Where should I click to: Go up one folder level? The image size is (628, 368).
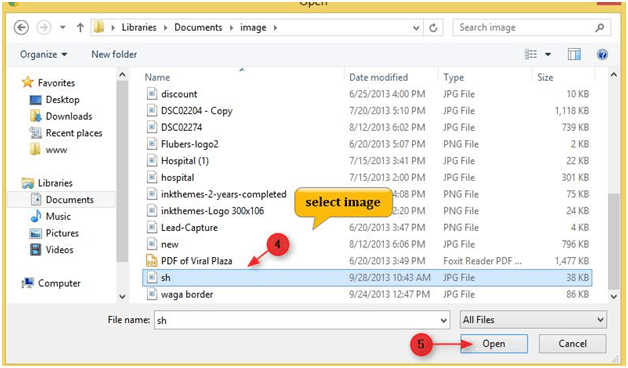pyautogui.click(x=80, y=28)
